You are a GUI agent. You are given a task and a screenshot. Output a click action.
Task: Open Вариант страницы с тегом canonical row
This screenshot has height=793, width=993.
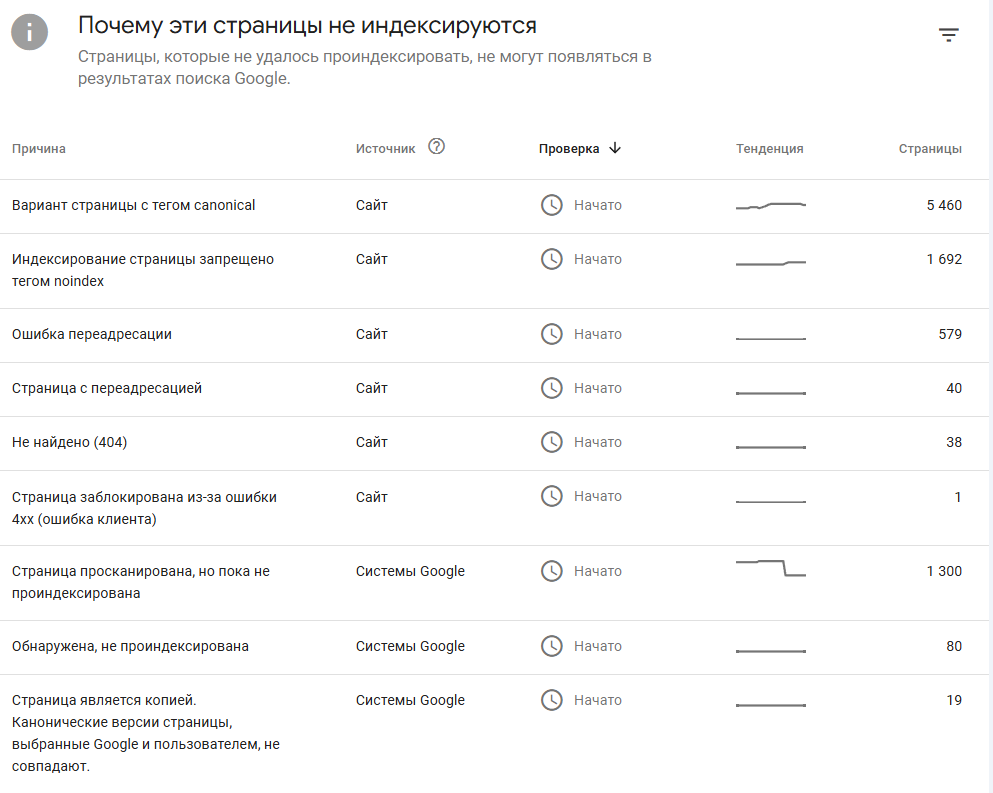(x=133, y=205)
